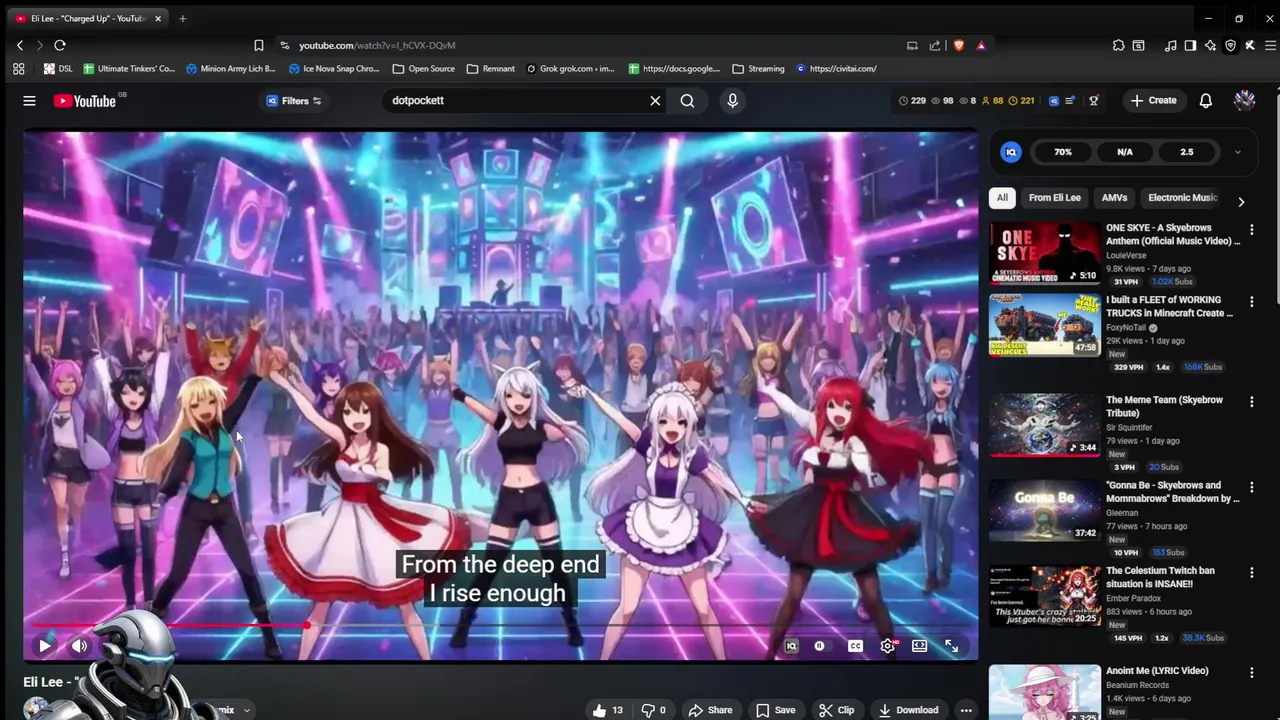Image resolution: width=1280 pixels, height=720 pixels.
Task: Click the trophy icon in vidIQ bar
Action: click(1093, 100)
